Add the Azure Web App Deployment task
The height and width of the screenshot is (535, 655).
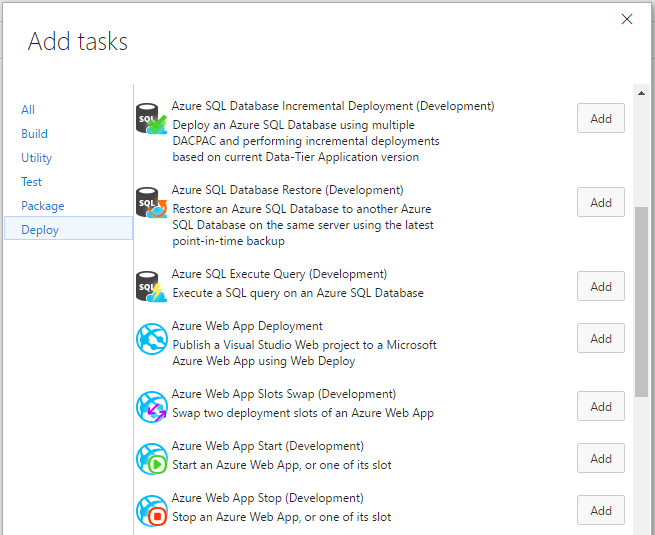pos(601,338)
